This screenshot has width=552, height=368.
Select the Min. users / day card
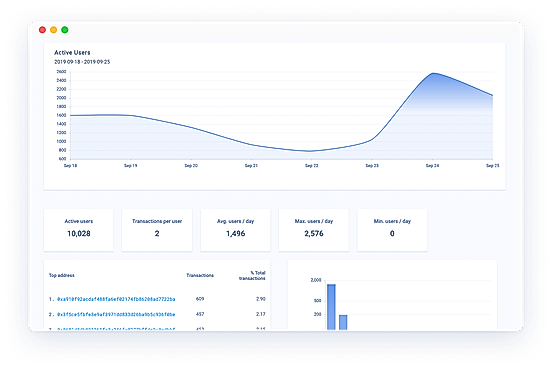pos(392,230)
